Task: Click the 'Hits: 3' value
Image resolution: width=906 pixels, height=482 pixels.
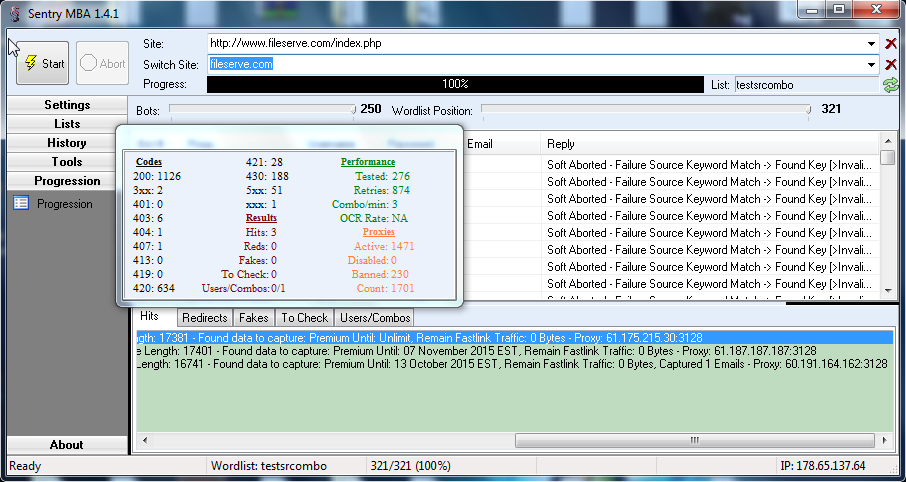Action: pyautogui.click(x=261, y=232)
